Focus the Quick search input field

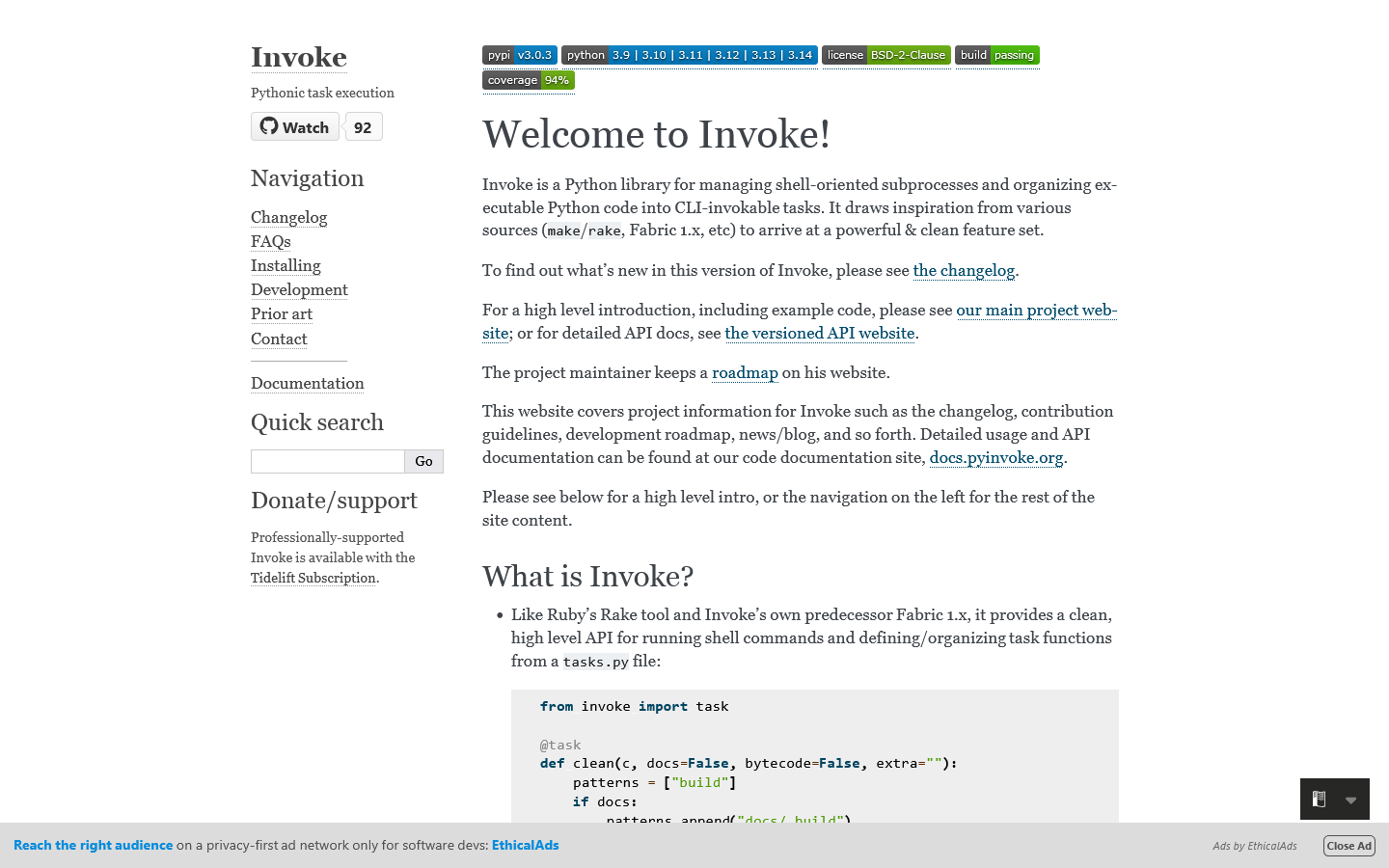328,461
